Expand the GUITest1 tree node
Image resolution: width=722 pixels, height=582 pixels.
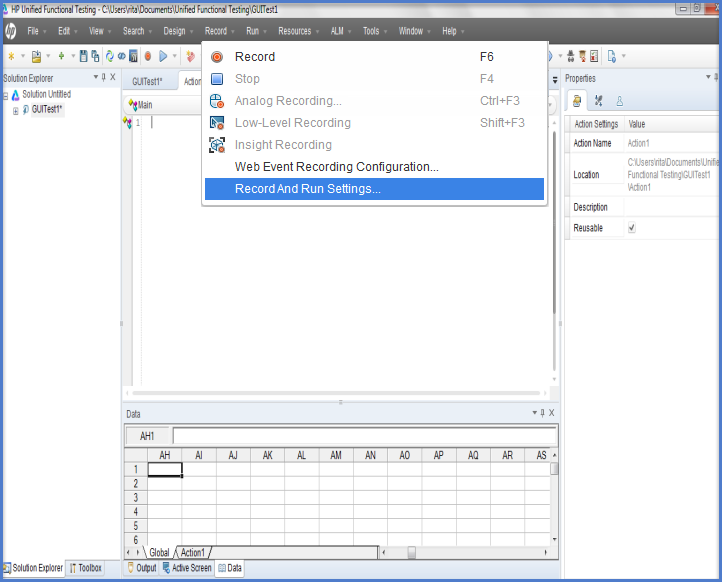click(16, 111)
